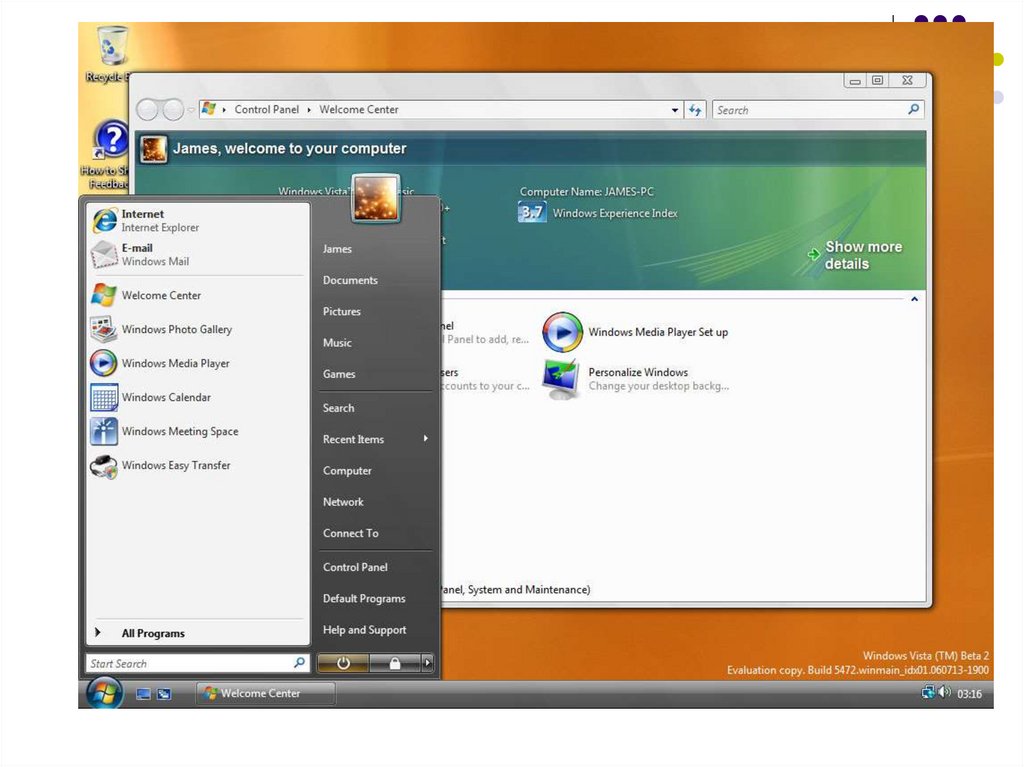
Task: Open Help and Support from Start menu
Action: pyautogui.click(x=364, y=630)
